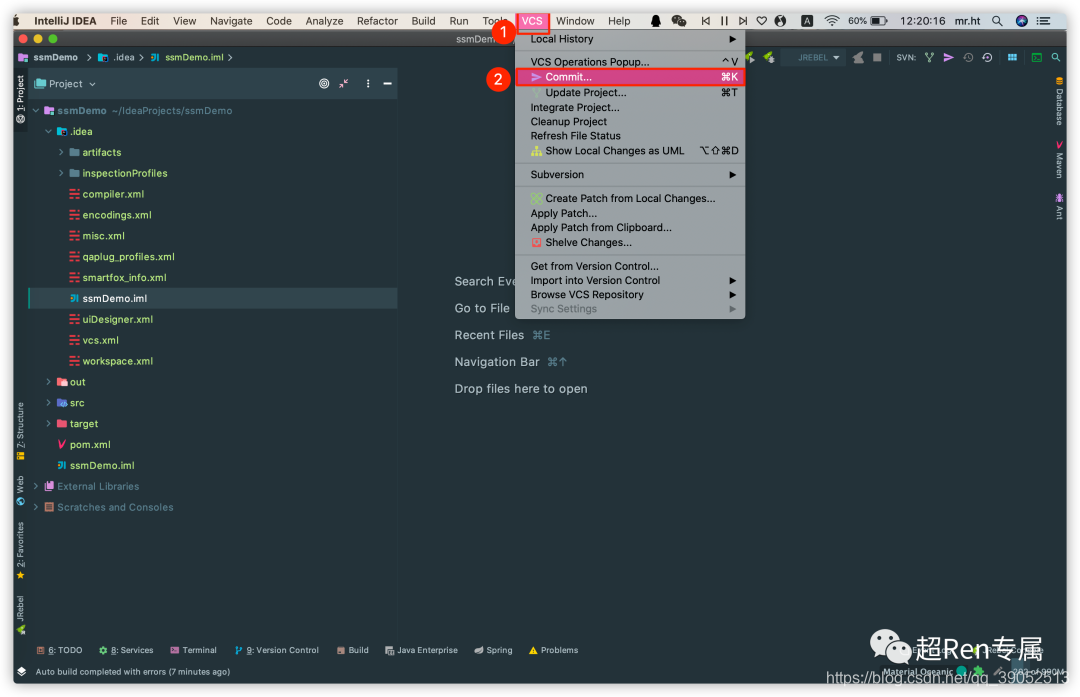
Task: Select workspace.xml file
Action: click(x=117, y=361)
